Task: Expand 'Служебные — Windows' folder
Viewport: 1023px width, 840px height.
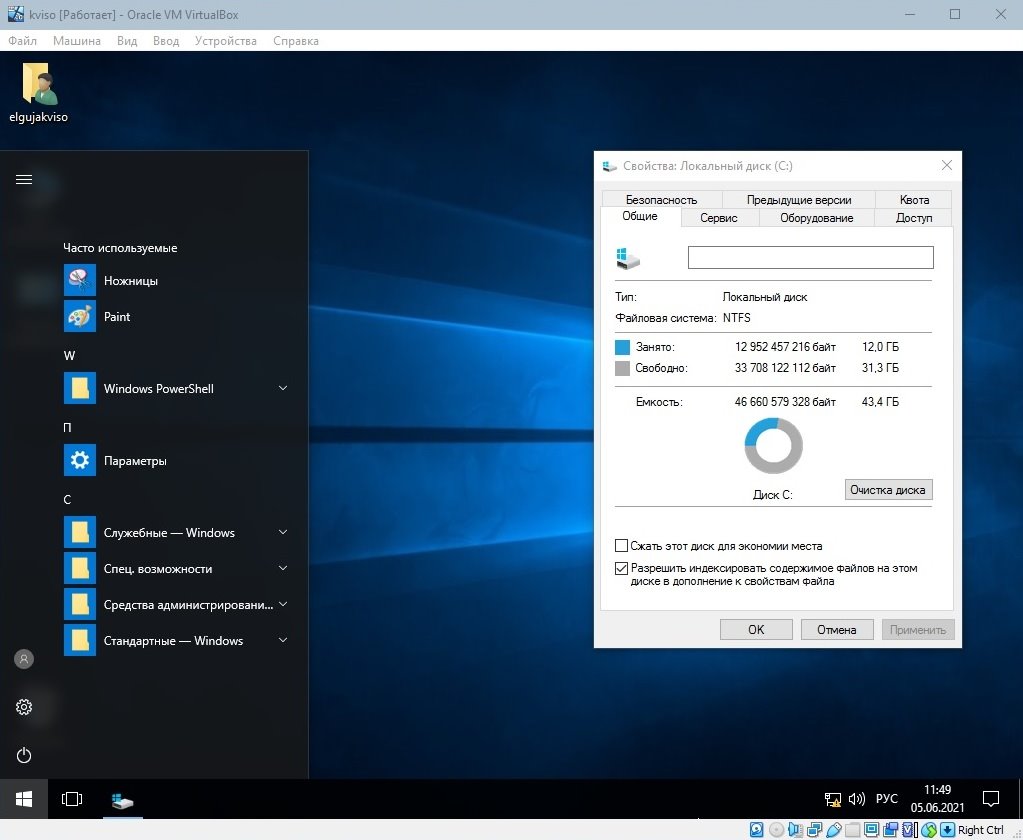Action: [x=283, y=532]
